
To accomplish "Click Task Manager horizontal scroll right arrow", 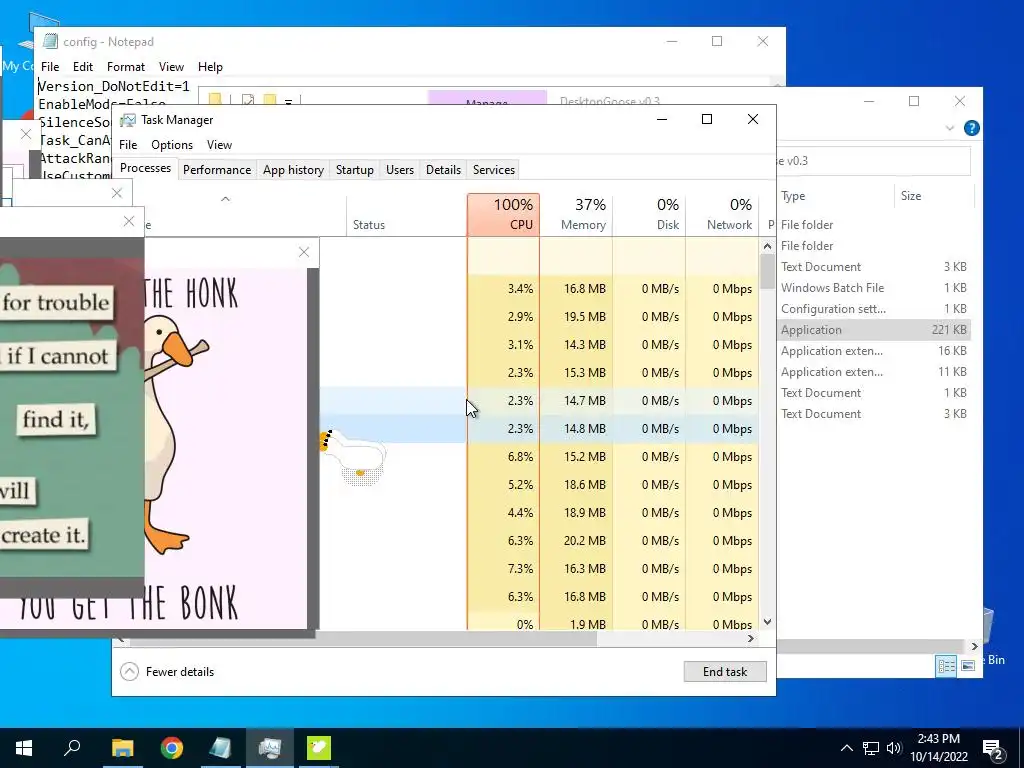I will (x=750, y=639).
